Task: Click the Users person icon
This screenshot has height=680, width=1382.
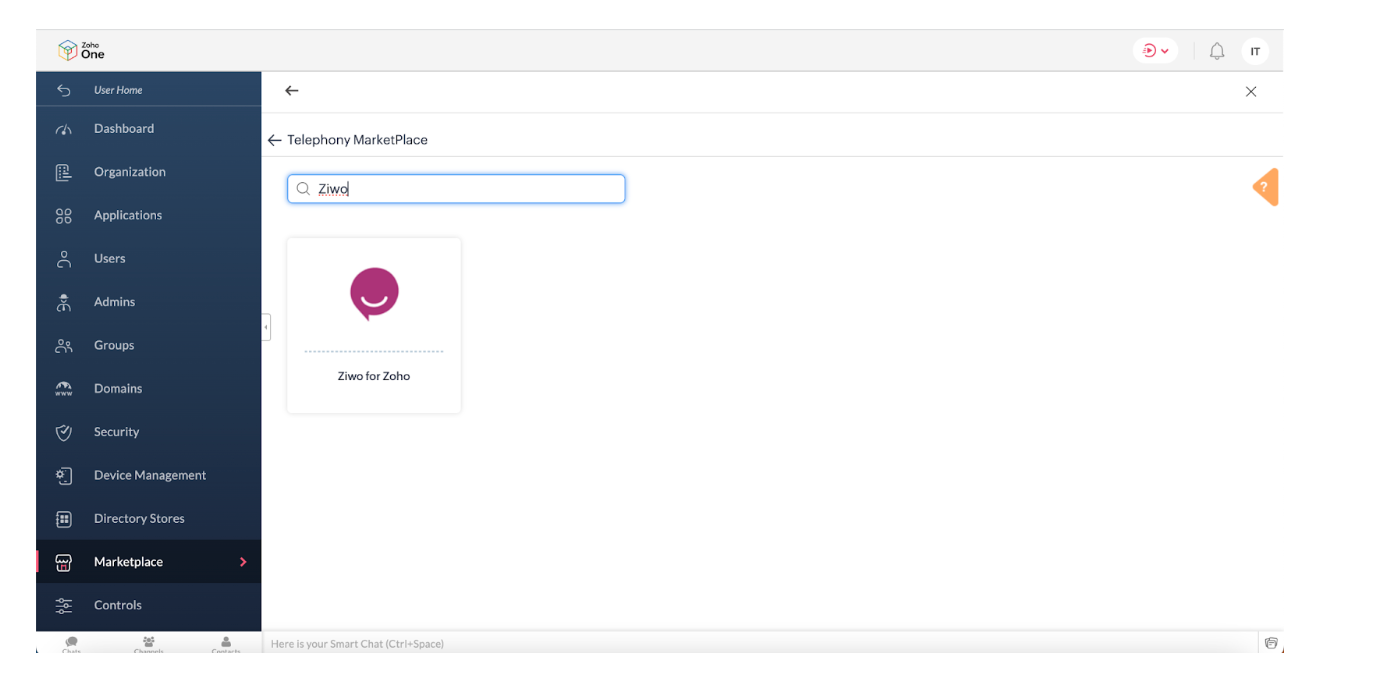Action: click(x=64, y=259)
